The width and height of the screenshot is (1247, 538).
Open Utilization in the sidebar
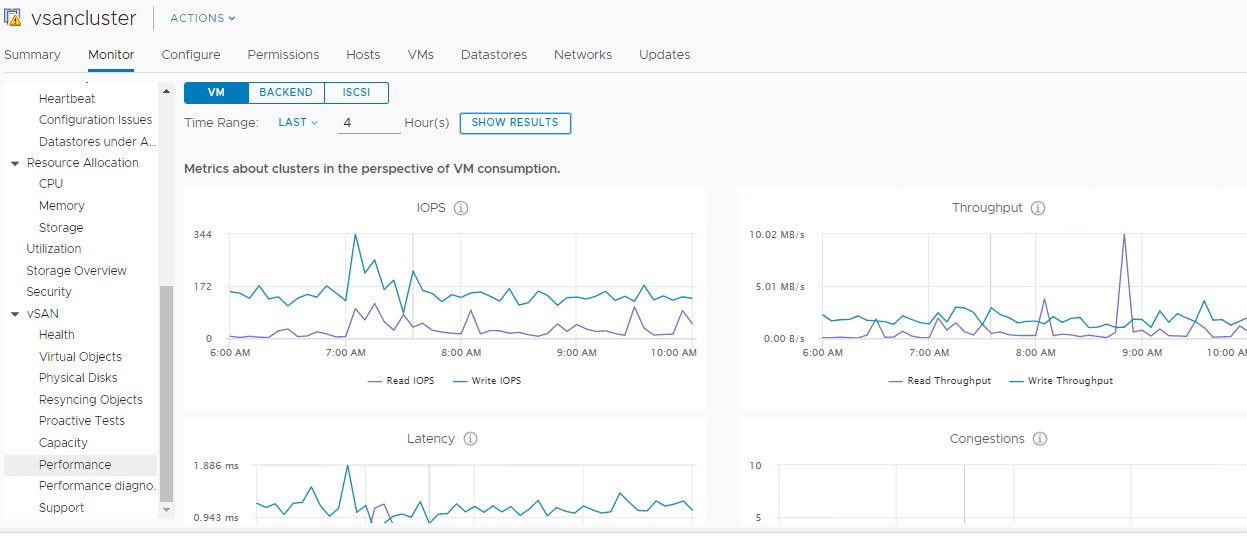pos(54,249)
